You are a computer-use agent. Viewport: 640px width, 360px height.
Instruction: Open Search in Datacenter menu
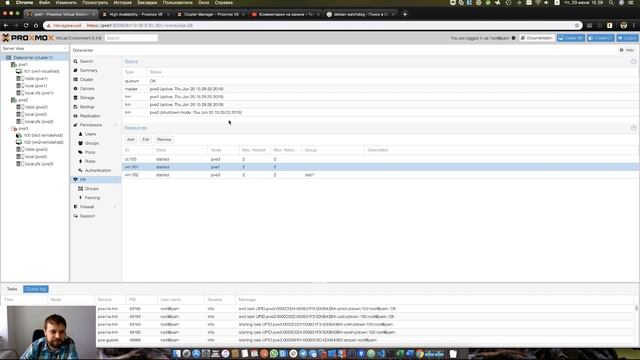tap(86, 61)
